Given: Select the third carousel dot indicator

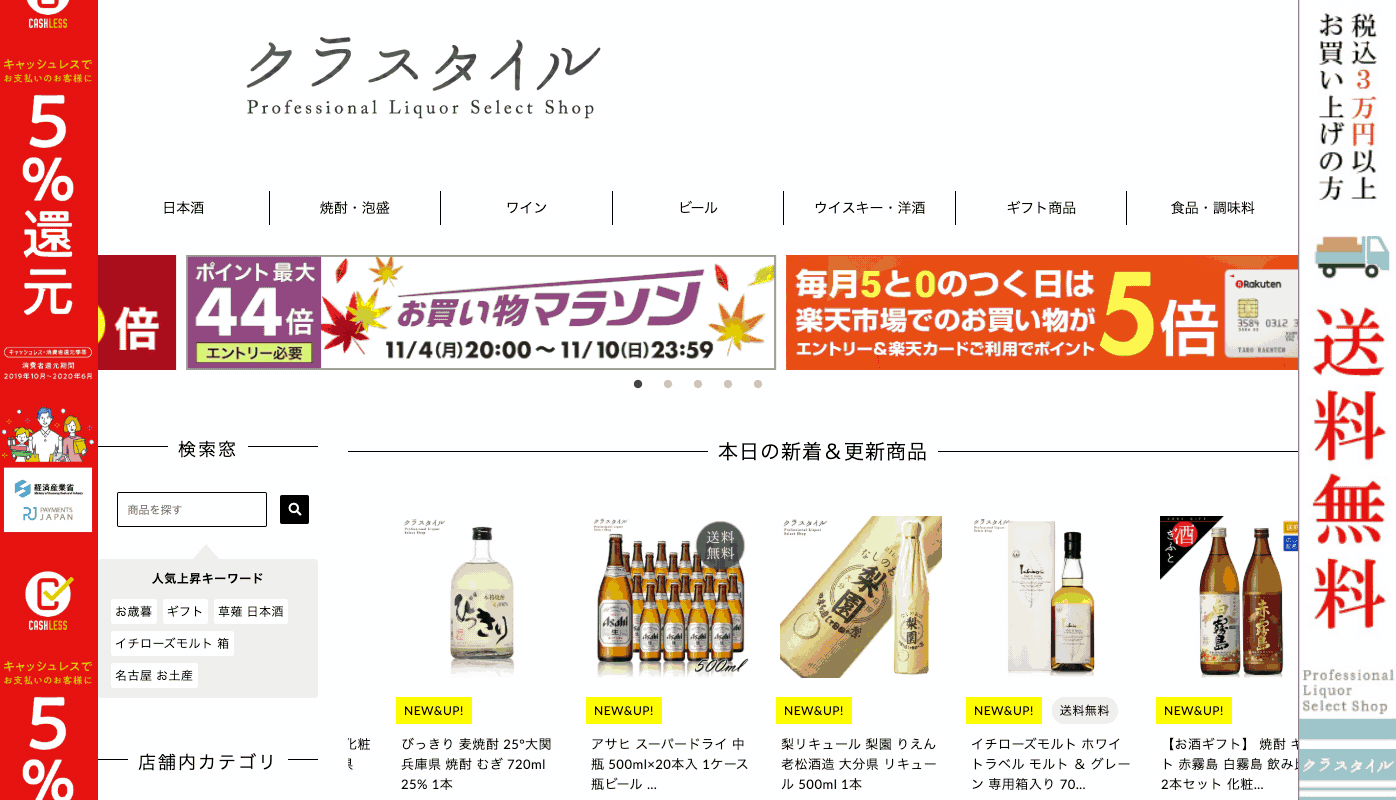Looking at the screenshot, I should pos(698,384).
